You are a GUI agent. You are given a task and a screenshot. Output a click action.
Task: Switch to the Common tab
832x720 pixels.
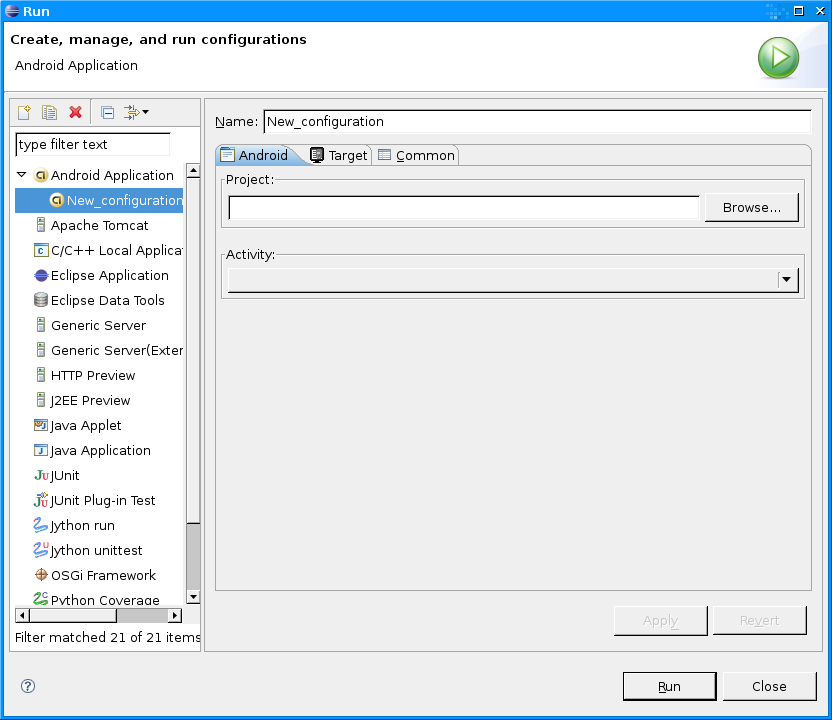click(x=416, y=155)
